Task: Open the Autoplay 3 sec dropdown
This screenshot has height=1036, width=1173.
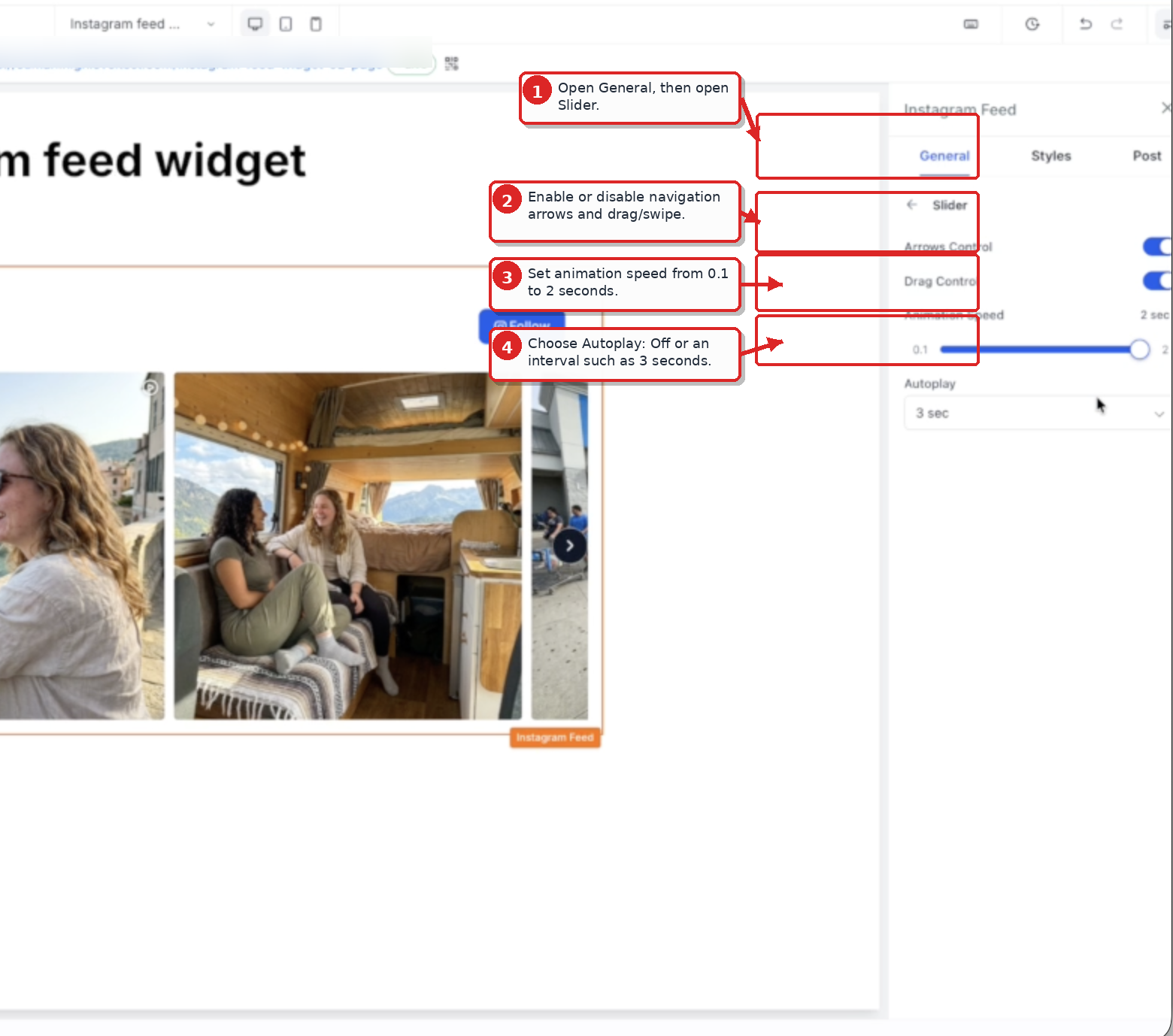Action: click(x=1038, y=413)
